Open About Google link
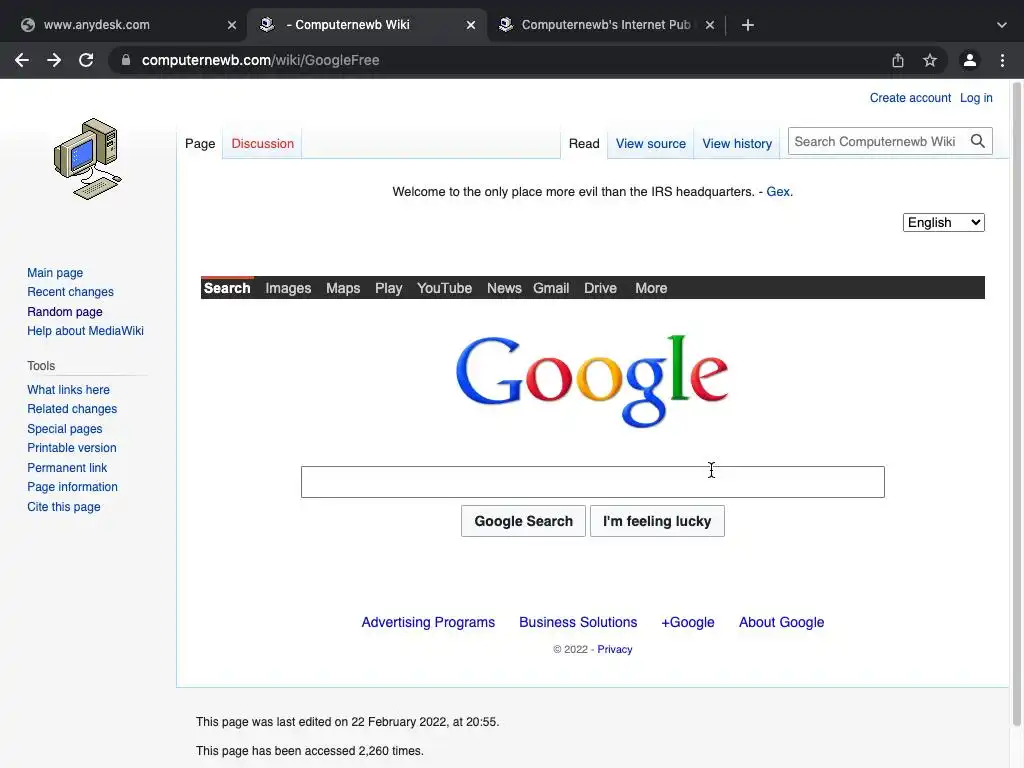This screenshot has height=768, width=1024. 781,622
